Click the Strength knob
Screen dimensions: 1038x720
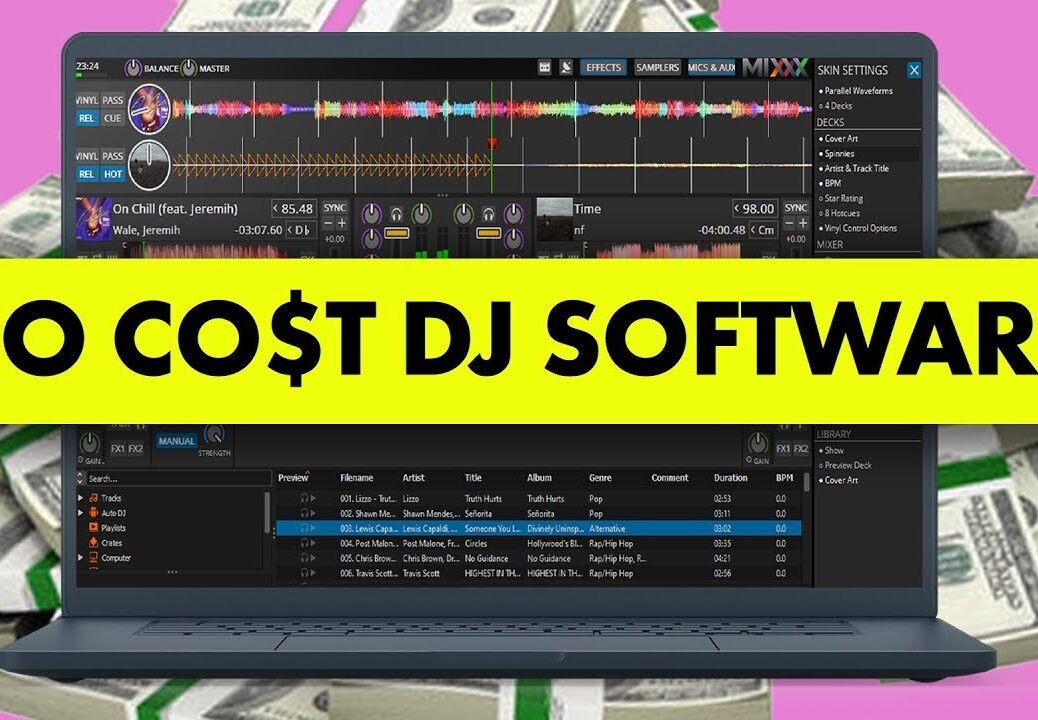tap(214, 435)
